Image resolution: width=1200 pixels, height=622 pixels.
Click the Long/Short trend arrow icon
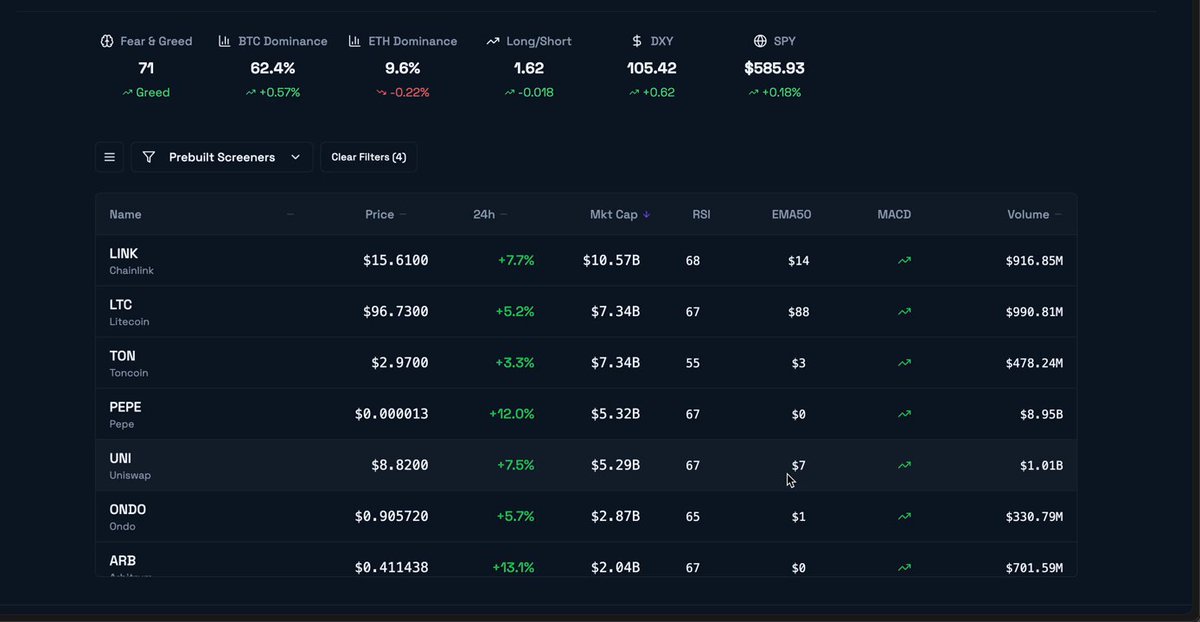point(493,41)
